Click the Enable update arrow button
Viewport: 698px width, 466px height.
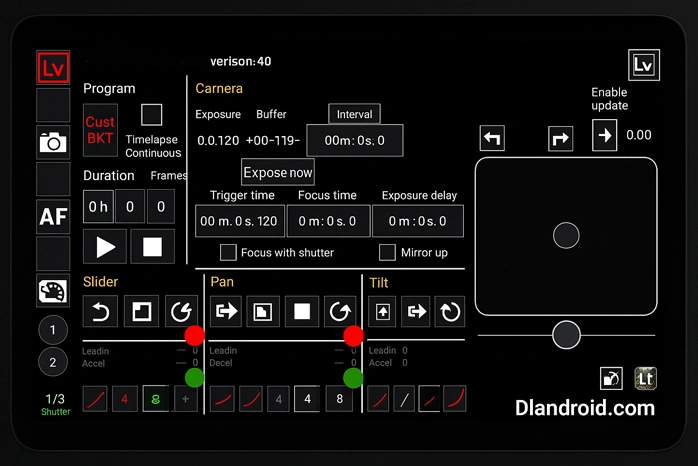point(605,135)
